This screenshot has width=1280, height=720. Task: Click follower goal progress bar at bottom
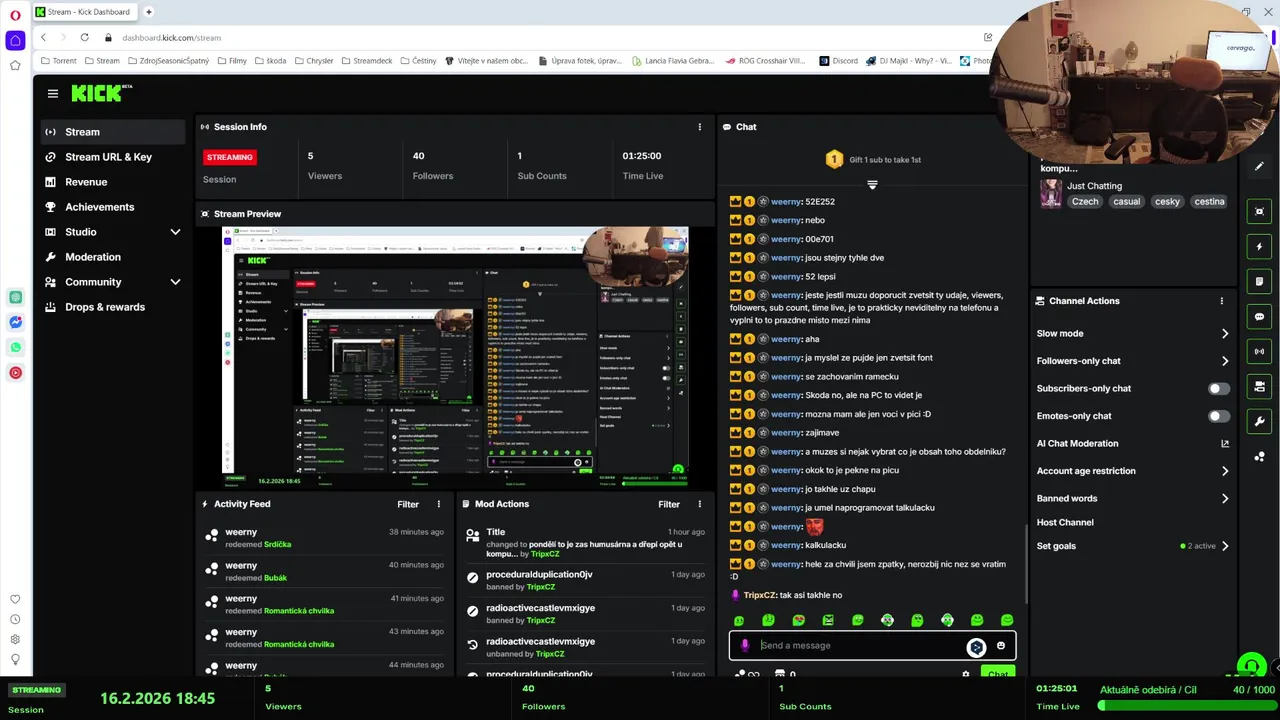click(x=1186, y=706)
